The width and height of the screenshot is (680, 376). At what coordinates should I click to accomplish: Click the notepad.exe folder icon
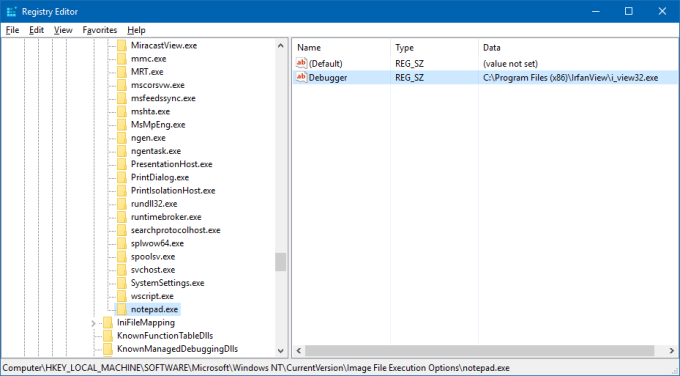[122, 309]
